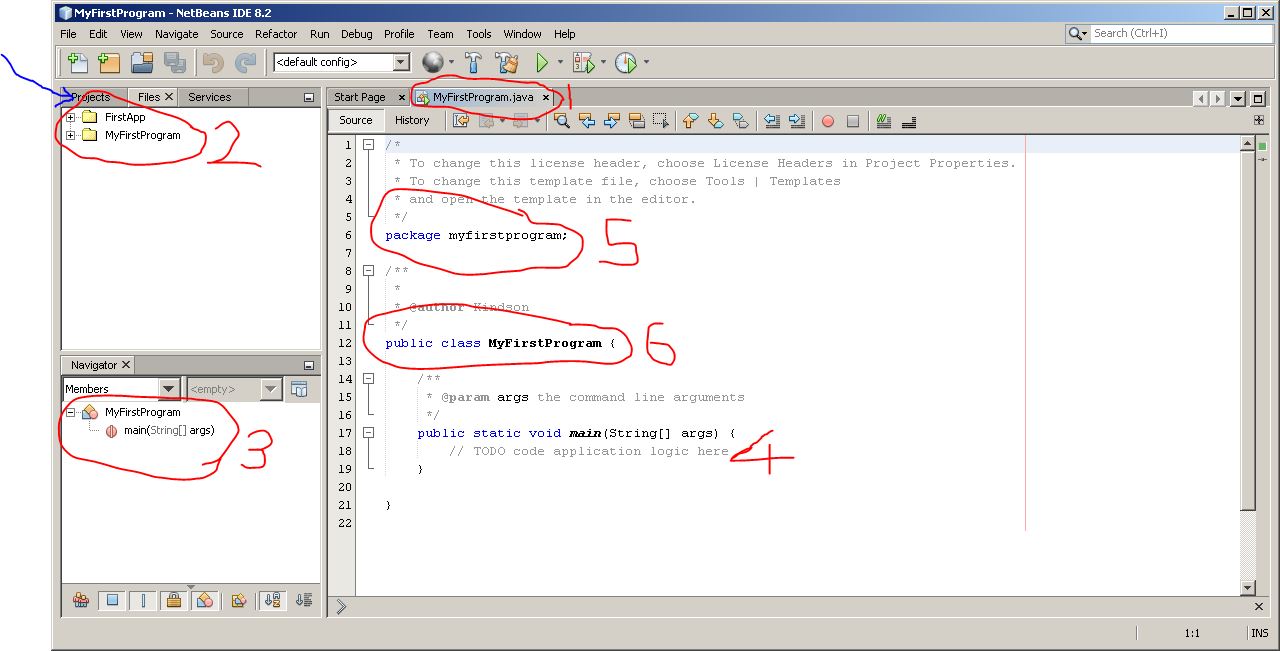Image resolution: width=1280 pixels, height=651 pixels.
Task: Save all files using the Save All icon
Action: [174, 62]
